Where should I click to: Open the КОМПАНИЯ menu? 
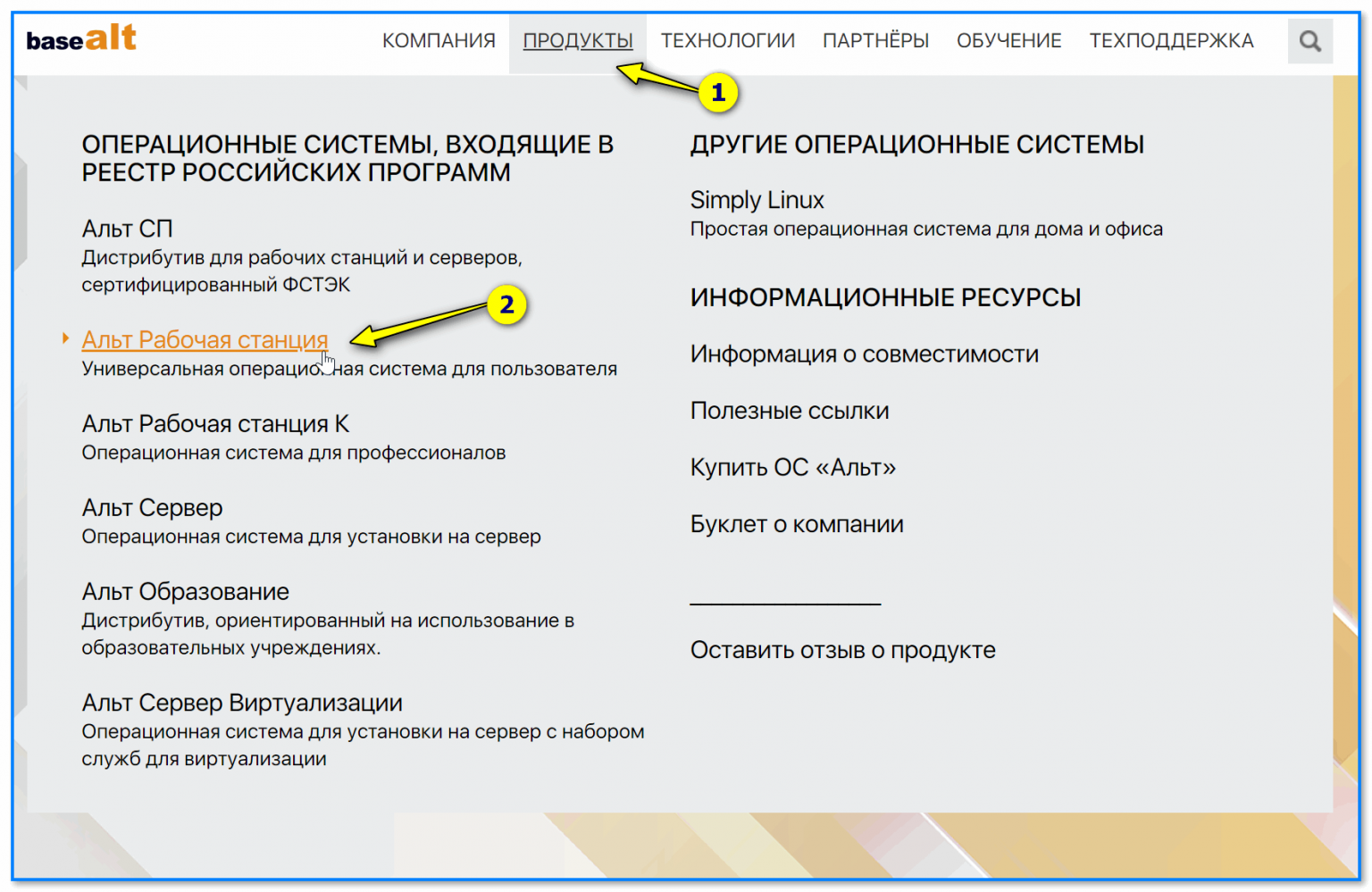point(439,41)
